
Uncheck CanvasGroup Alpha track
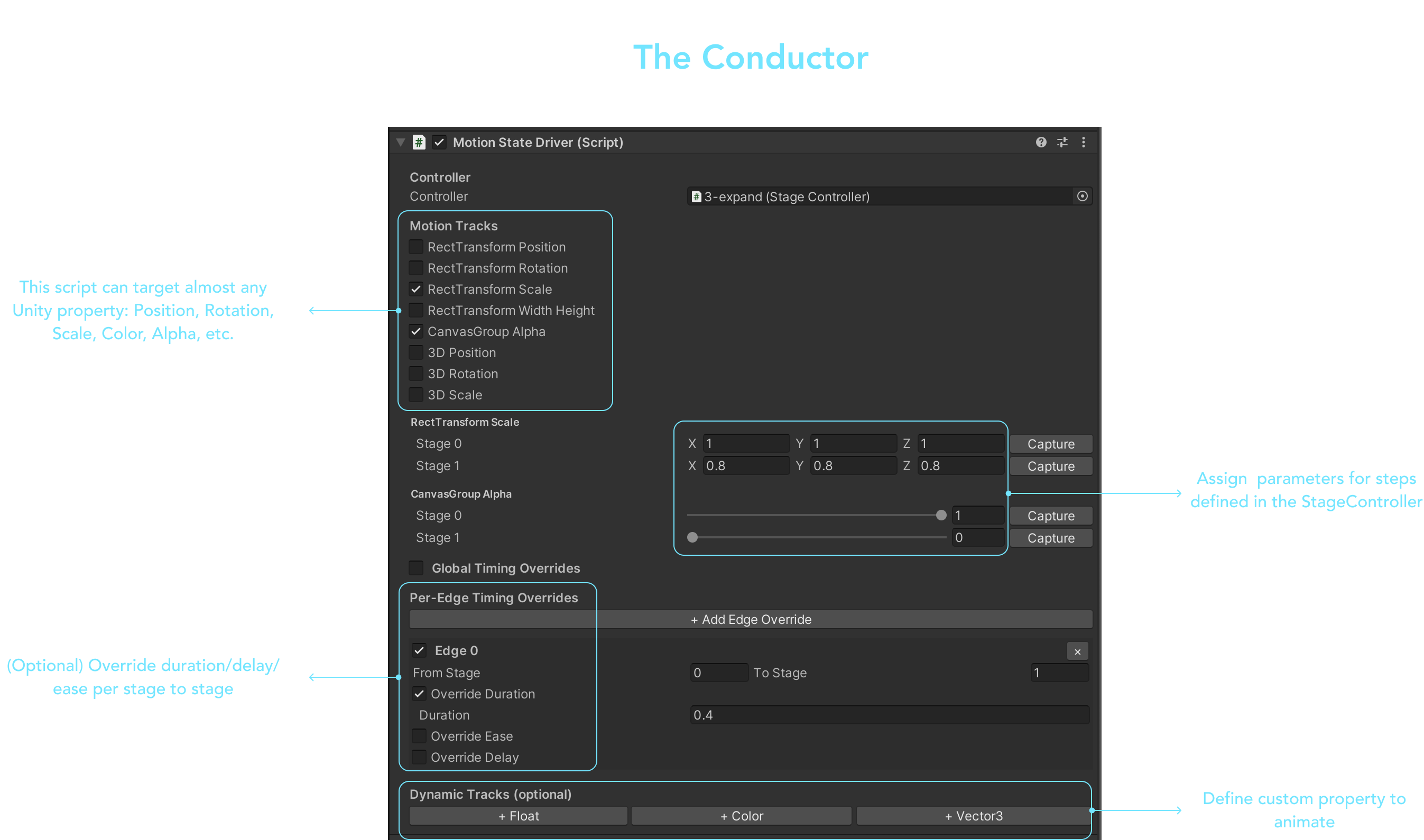[x=416, y=331]
